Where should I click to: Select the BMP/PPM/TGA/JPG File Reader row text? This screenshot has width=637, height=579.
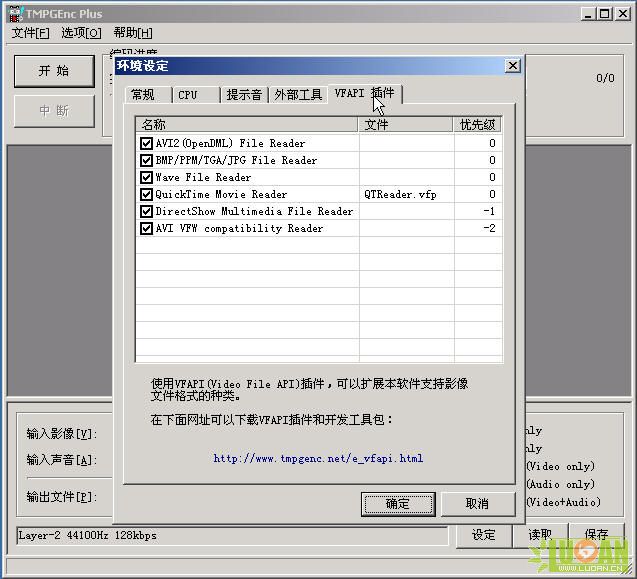tap(236, 160)
